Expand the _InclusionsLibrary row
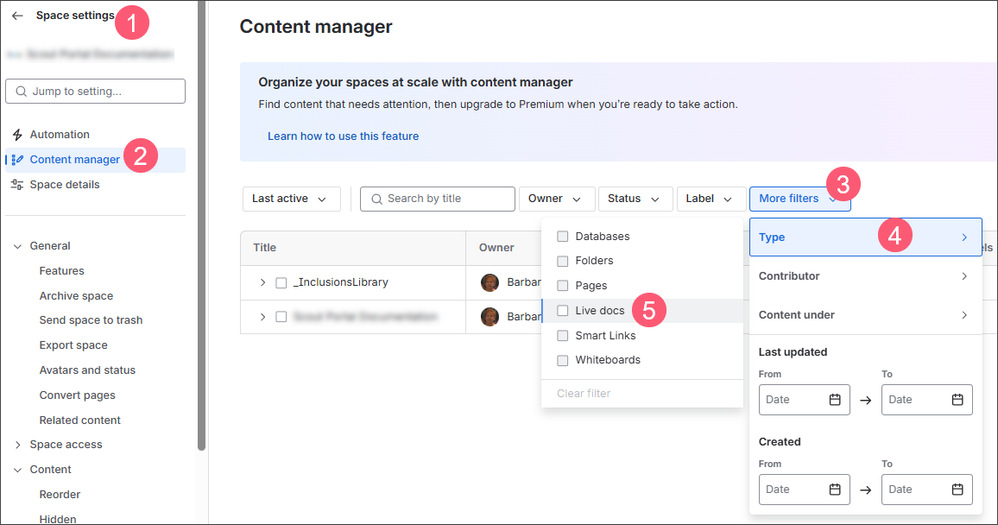This screenshot has height=525, width=998. (x=263, y=283)
